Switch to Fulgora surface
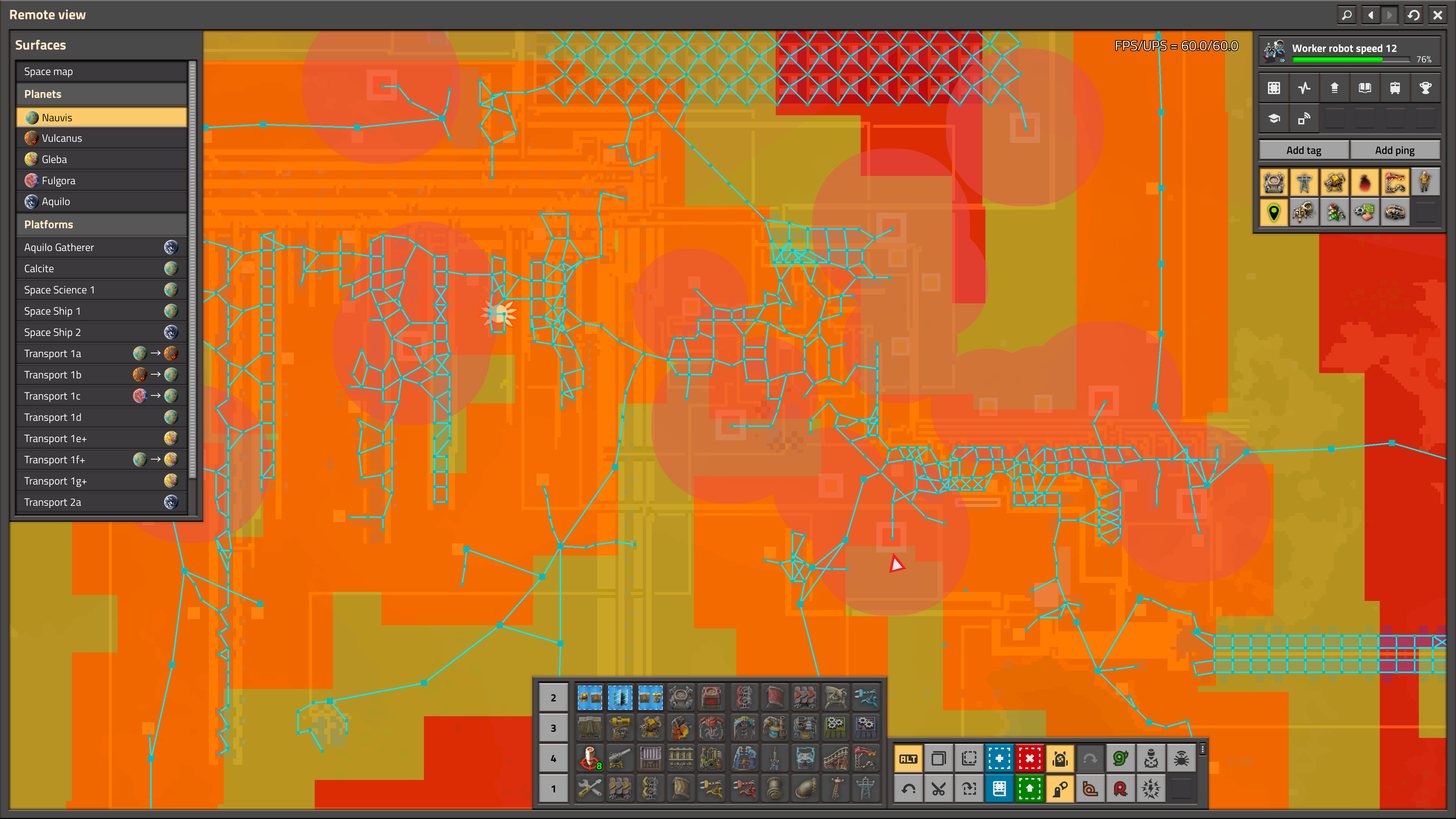The width and height of the screenshot is (1456, 819). (x=102, y=180)
